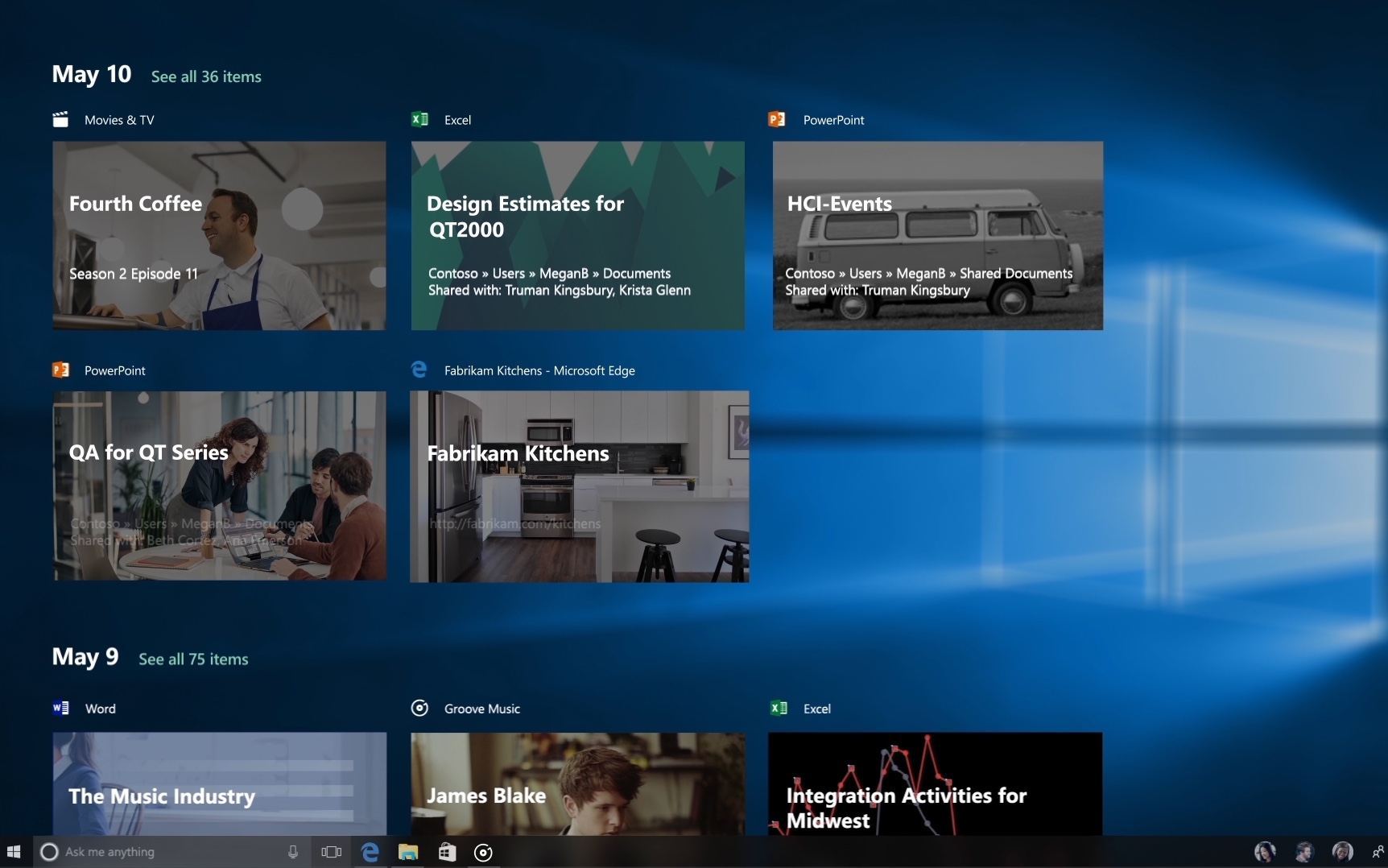Screen dimensions: 1388x868
Task: Click Excel label above Design Estimates
Action: (457, 120)
